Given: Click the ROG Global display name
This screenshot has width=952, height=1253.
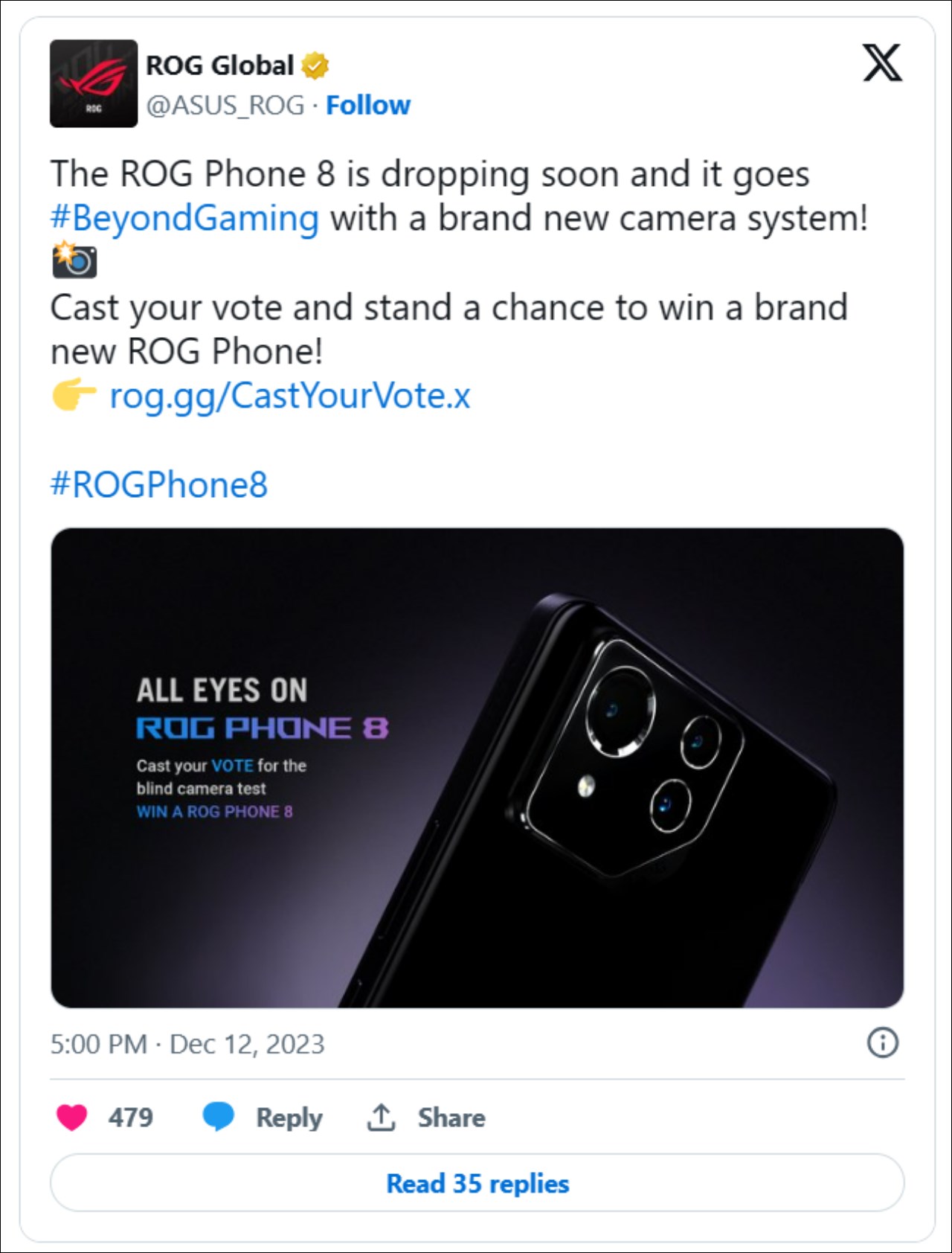Looking at the screenshot, I should click(219, 65).
